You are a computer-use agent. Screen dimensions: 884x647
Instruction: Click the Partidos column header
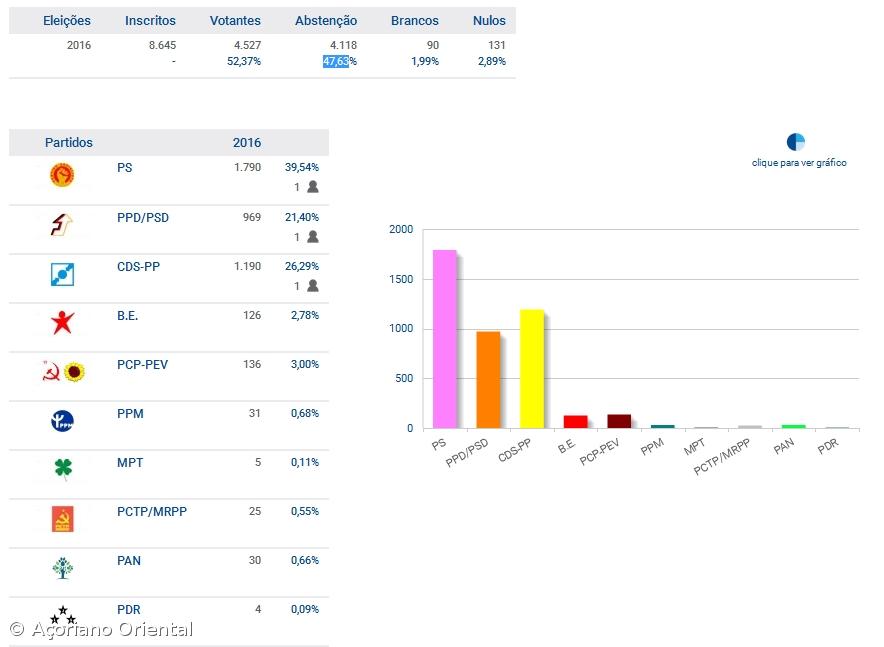click(69, 143)
